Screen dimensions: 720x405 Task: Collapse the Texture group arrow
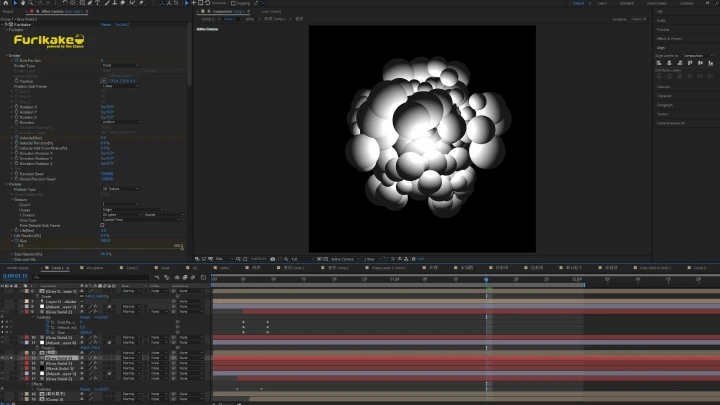(12, 199)
